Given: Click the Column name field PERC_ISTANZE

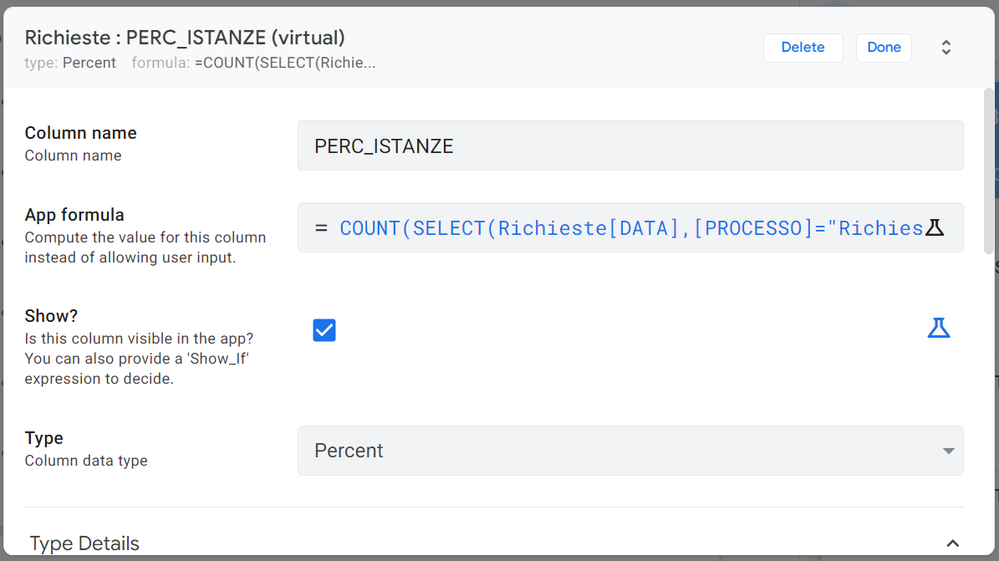Looking at the screenshot, I should (630, 146).
